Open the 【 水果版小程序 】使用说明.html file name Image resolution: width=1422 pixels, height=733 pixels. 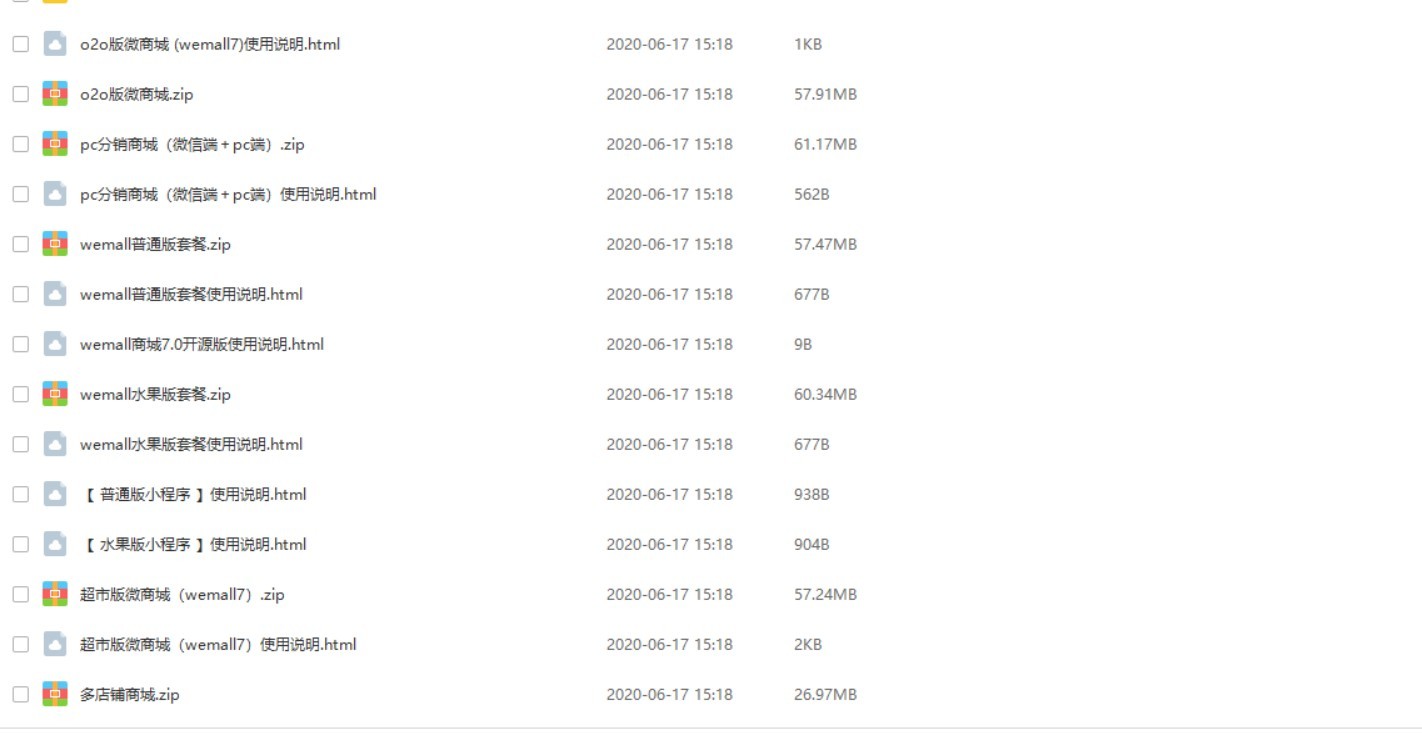(x=193, y=544)
